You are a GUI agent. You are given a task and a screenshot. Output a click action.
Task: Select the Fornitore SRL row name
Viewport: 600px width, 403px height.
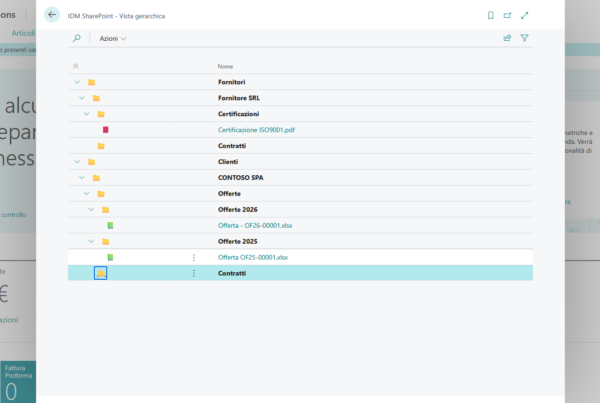(239, 98)
